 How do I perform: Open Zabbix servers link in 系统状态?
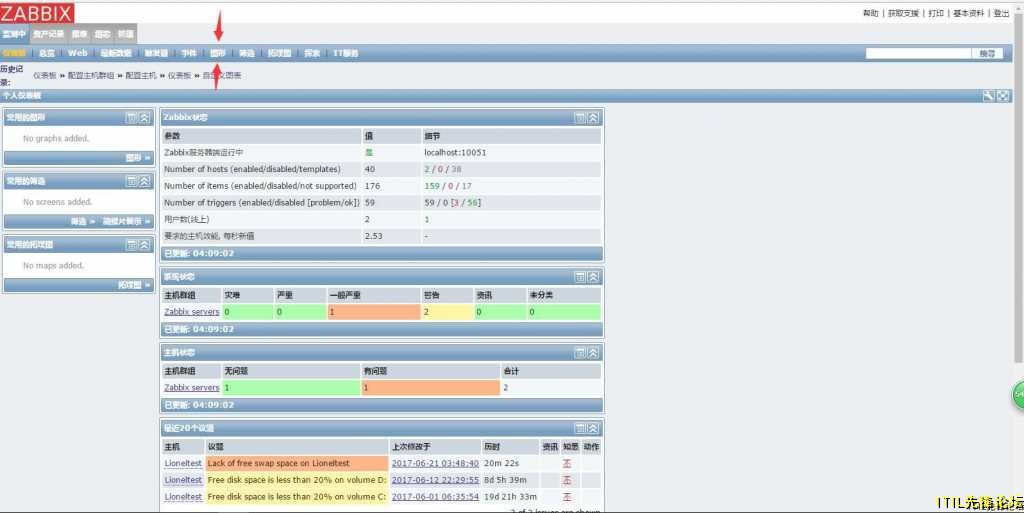coord(192,312)
